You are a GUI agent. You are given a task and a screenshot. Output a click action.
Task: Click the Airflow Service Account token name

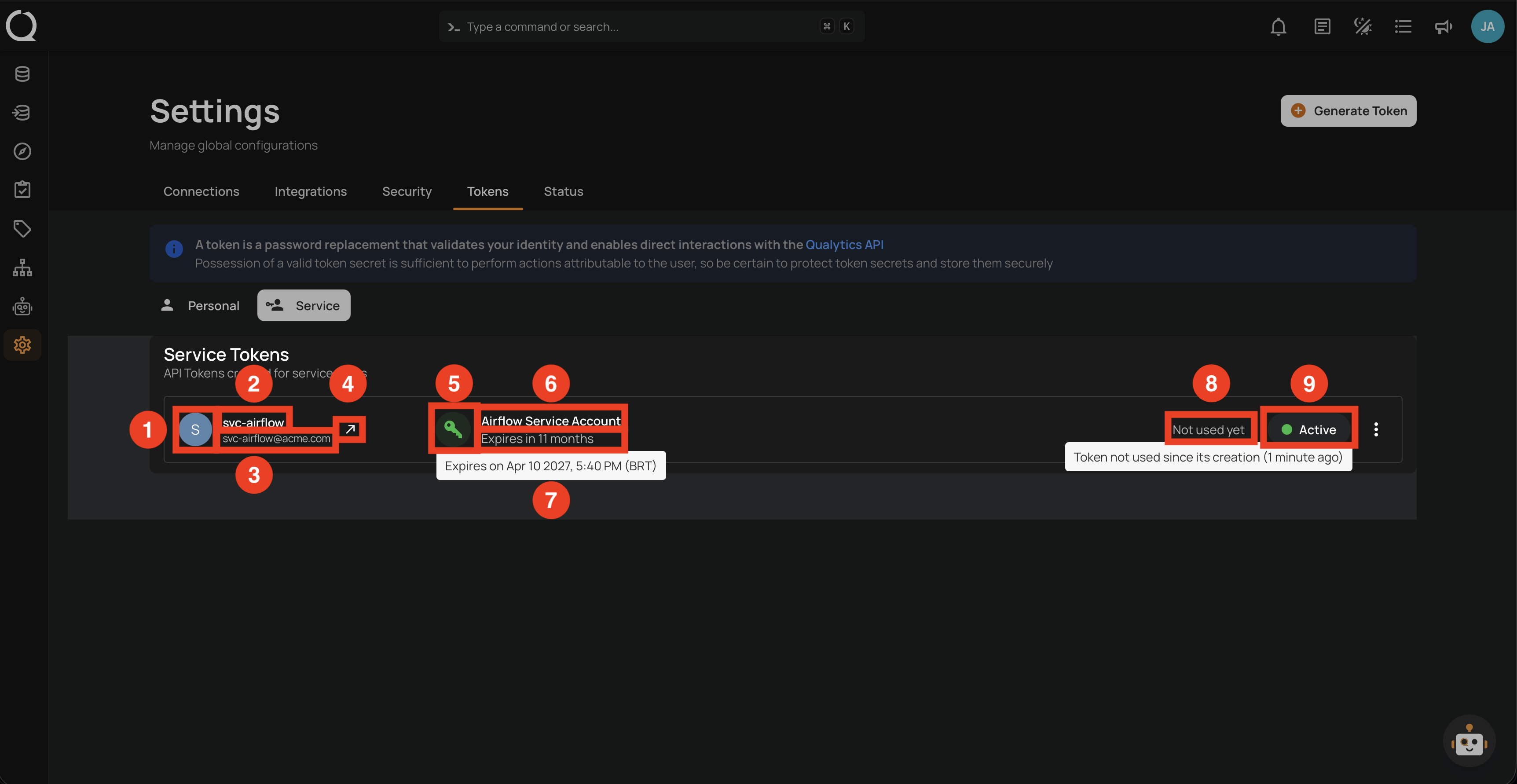[551, 421]
